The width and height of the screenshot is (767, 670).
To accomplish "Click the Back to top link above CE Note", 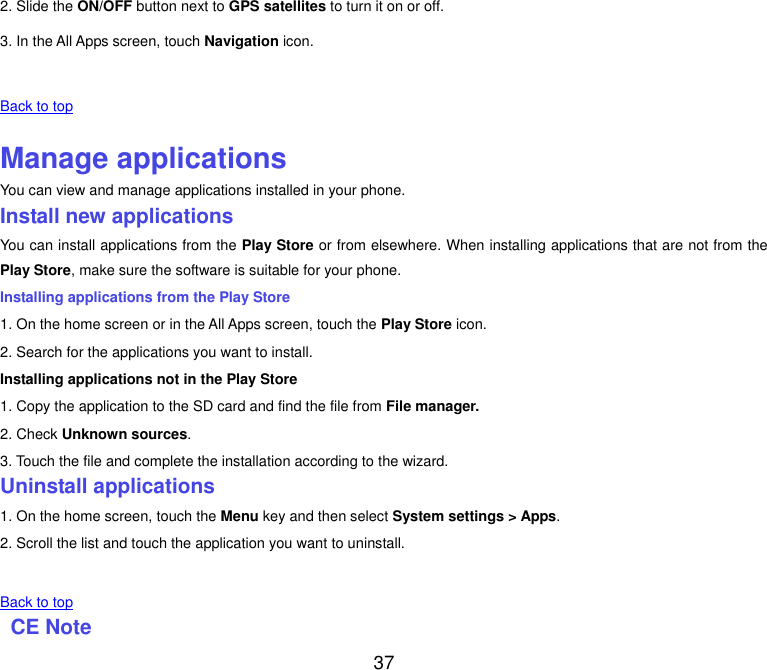I will (x=37, y=602).
